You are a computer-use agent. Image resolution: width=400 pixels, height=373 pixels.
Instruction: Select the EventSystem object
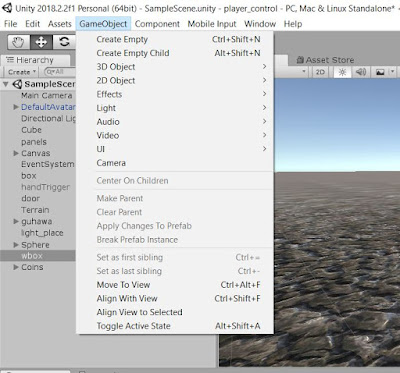(48, 164)
